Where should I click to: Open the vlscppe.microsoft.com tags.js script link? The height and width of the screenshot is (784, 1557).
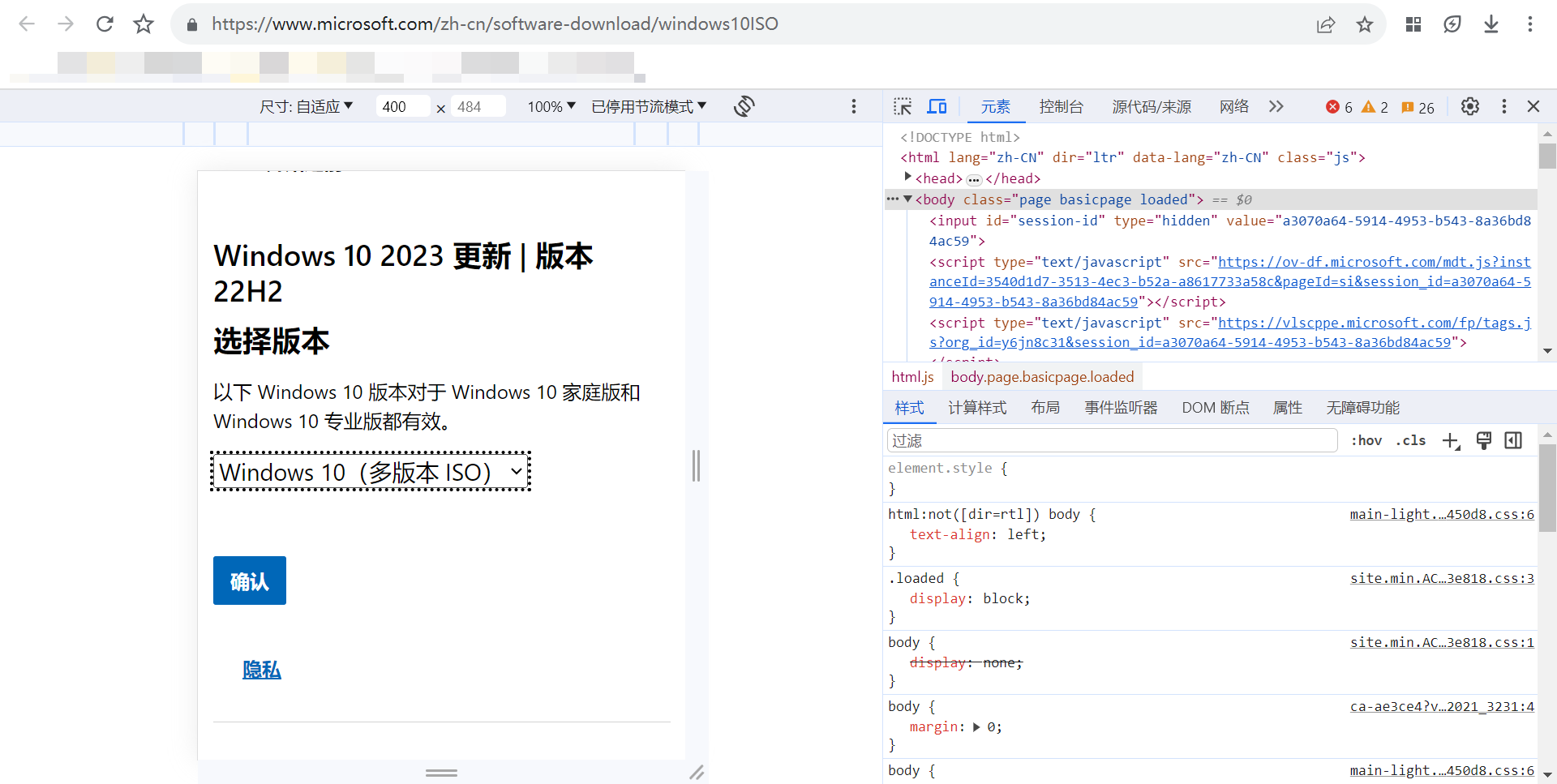(1230, 332)
